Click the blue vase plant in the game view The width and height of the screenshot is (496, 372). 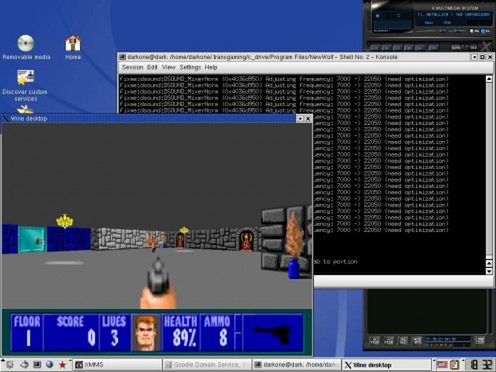tap(294, 245)
